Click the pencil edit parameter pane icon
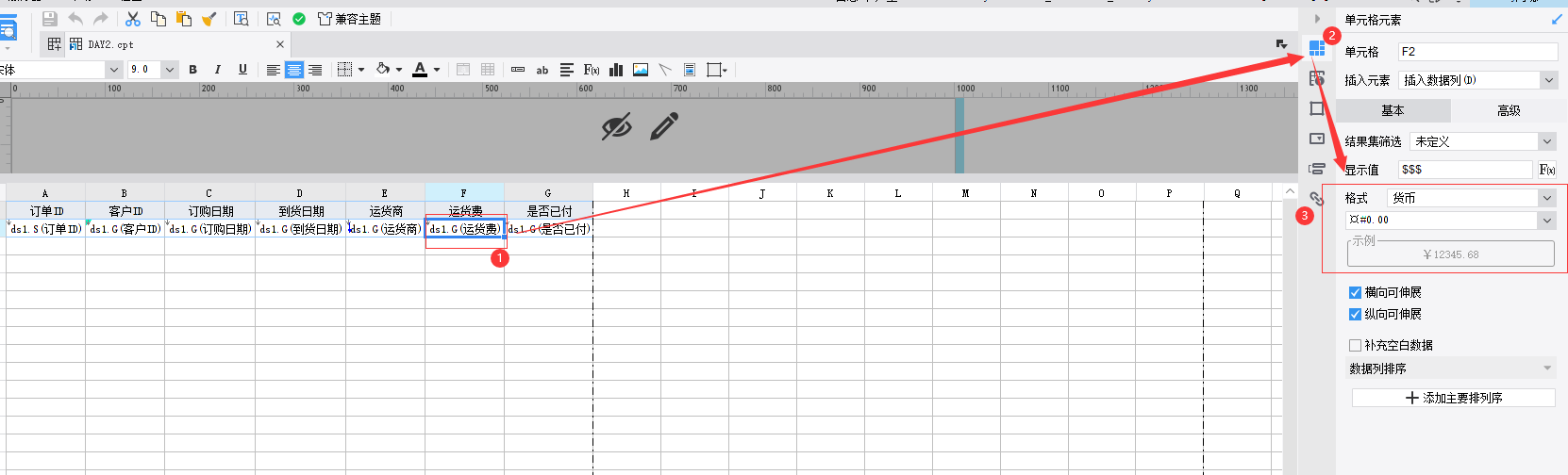 [x=664, y=126]
